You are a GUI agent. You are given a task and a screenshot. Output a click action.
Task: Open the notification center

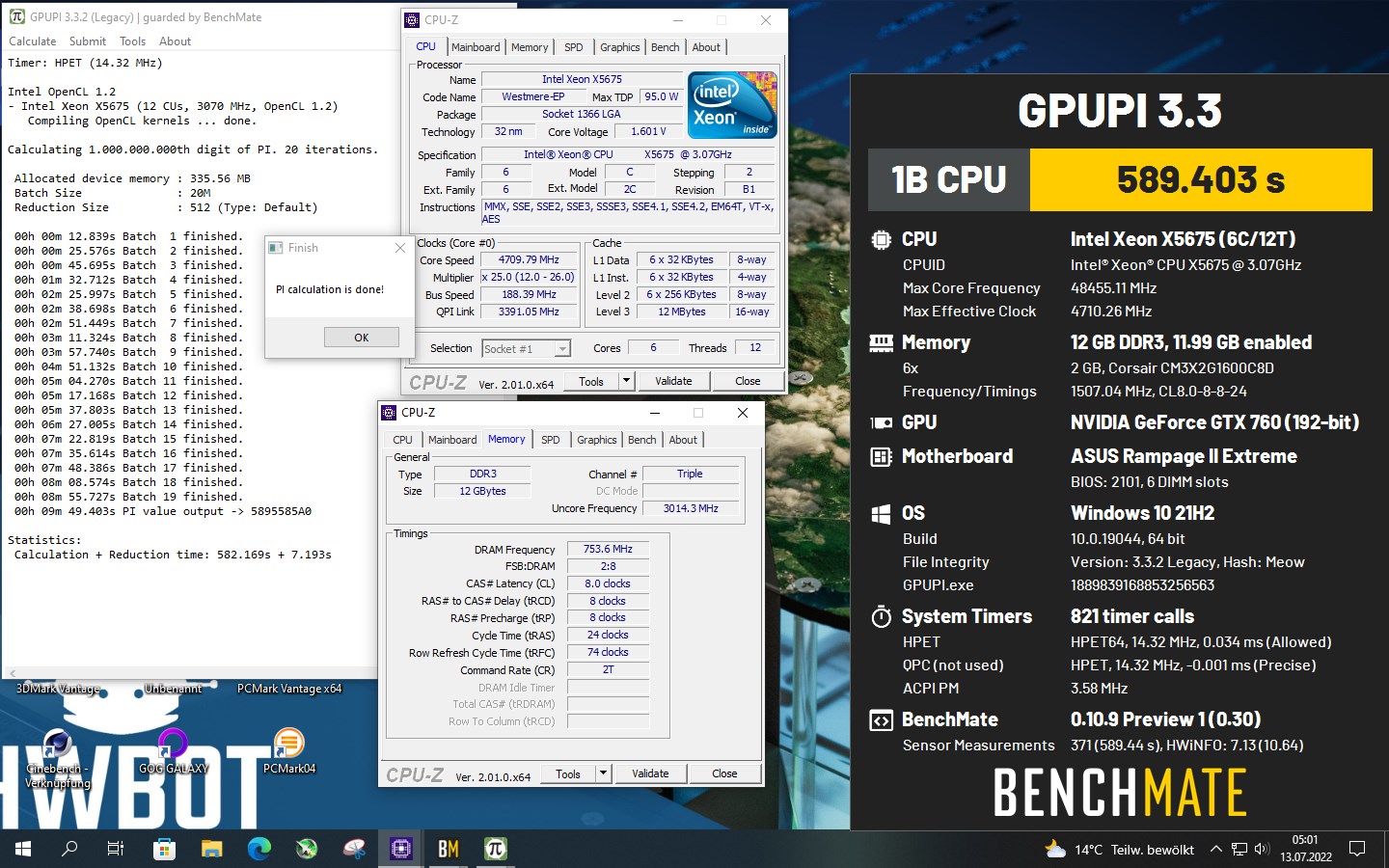click(1357, 850)
